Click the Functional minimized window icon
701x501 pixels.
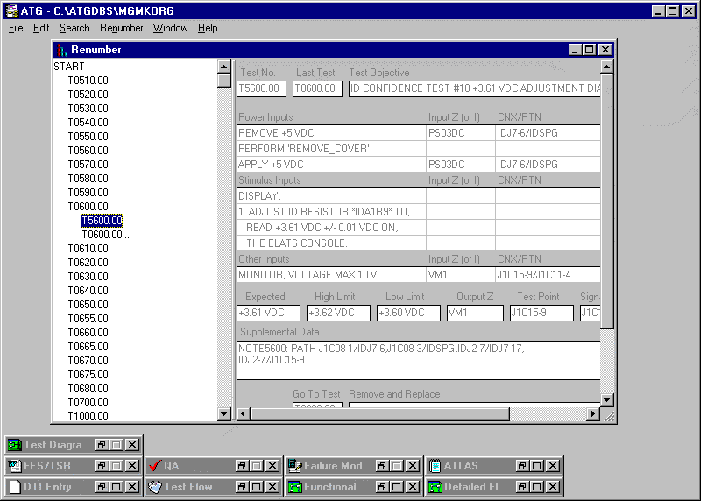click(x=294, y=487)
